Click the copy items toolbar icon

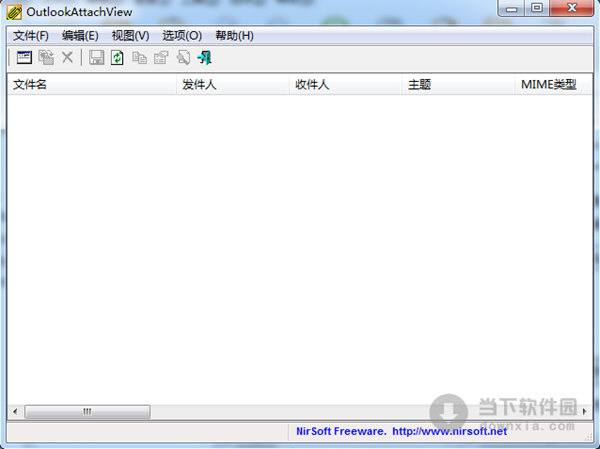tap(139, 58)
